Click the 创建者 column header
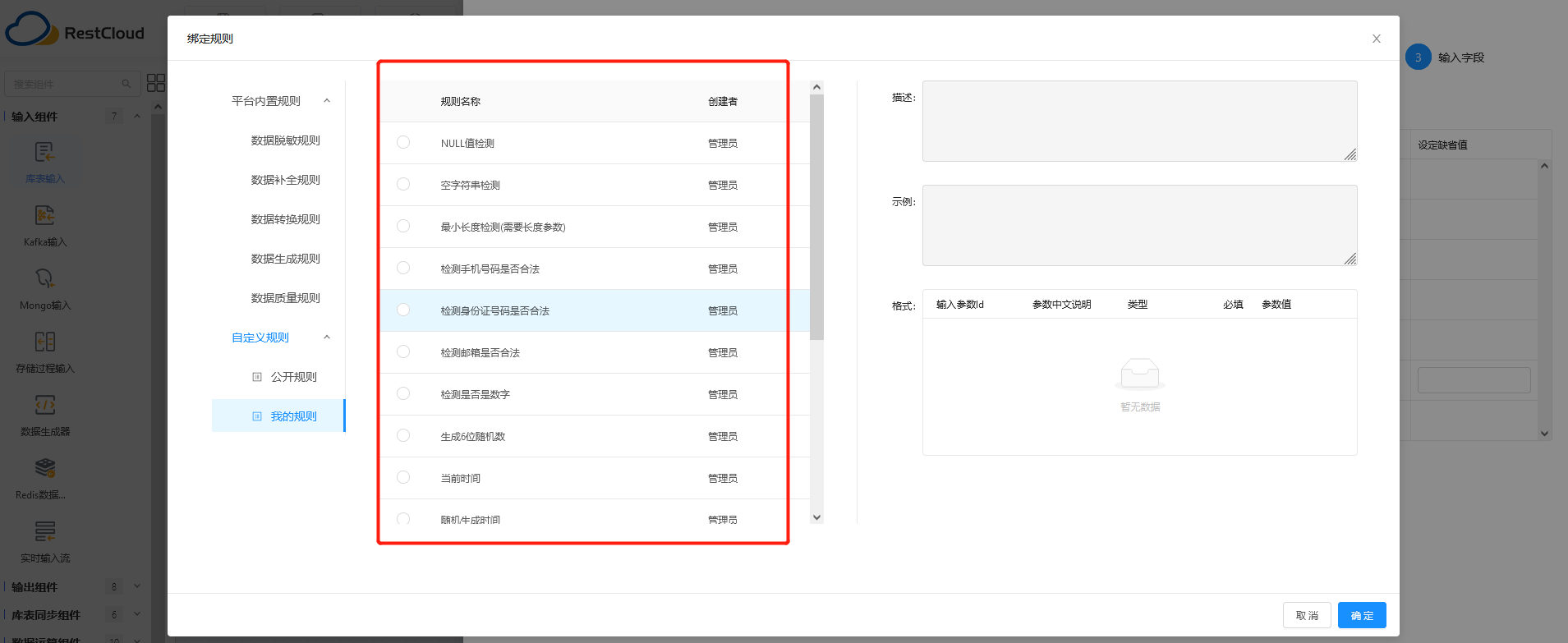This screenshot has width=1568, height=643. tap(723, 102)
